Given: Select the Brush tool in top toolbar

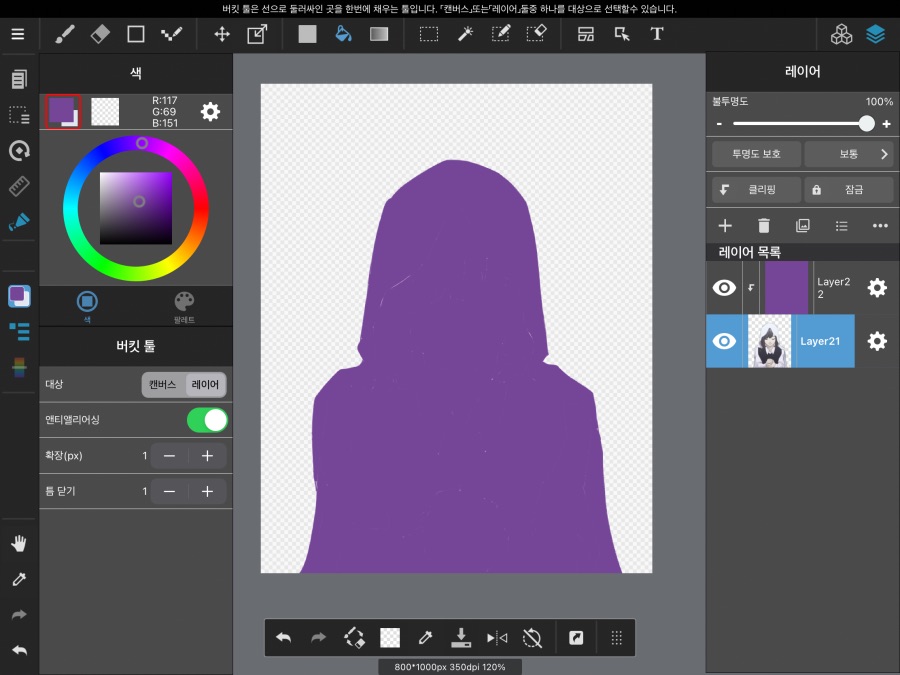Looking at the screenshot, I should [x=63, y=34].
